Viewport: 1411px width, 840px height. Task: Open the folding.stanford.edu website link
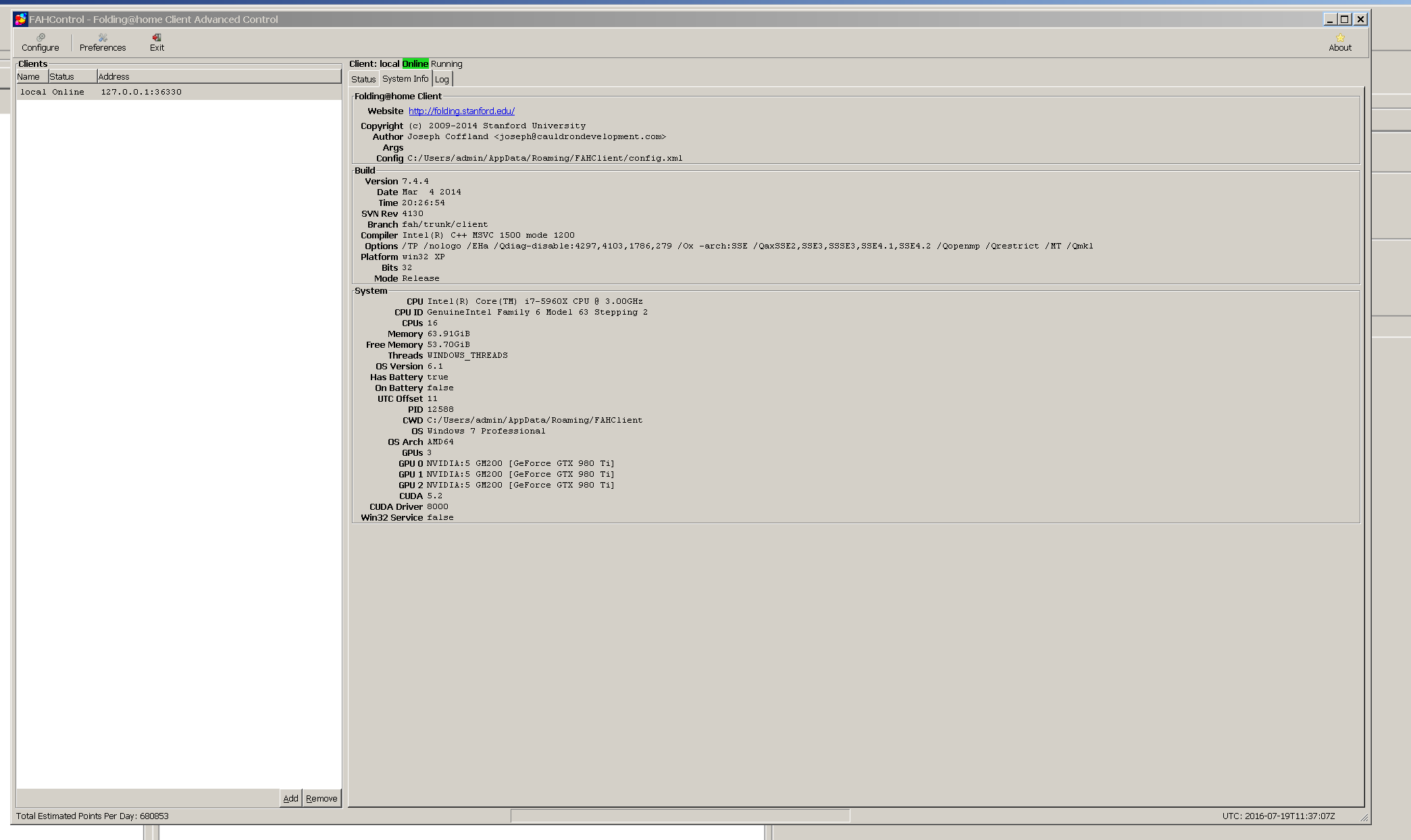pyautogui.click(x=461, y=111)
